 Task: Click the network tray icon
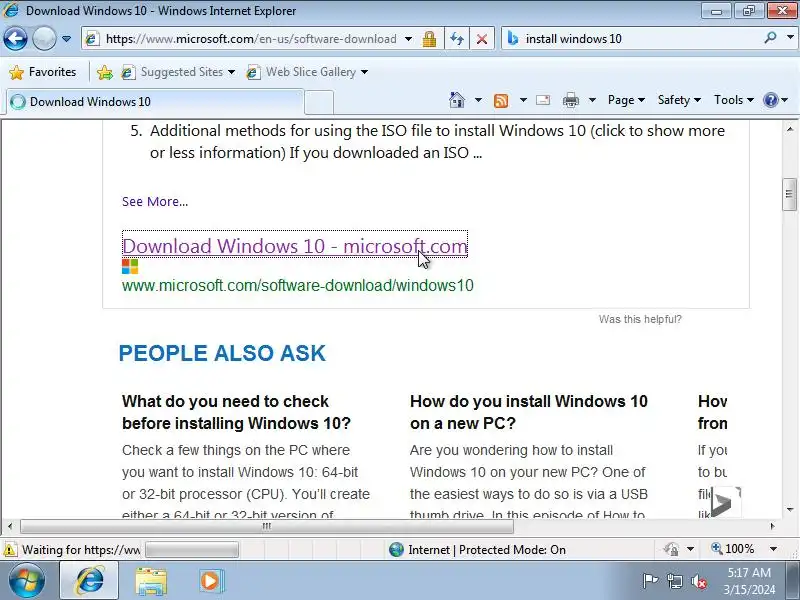[x=674, y=581]
